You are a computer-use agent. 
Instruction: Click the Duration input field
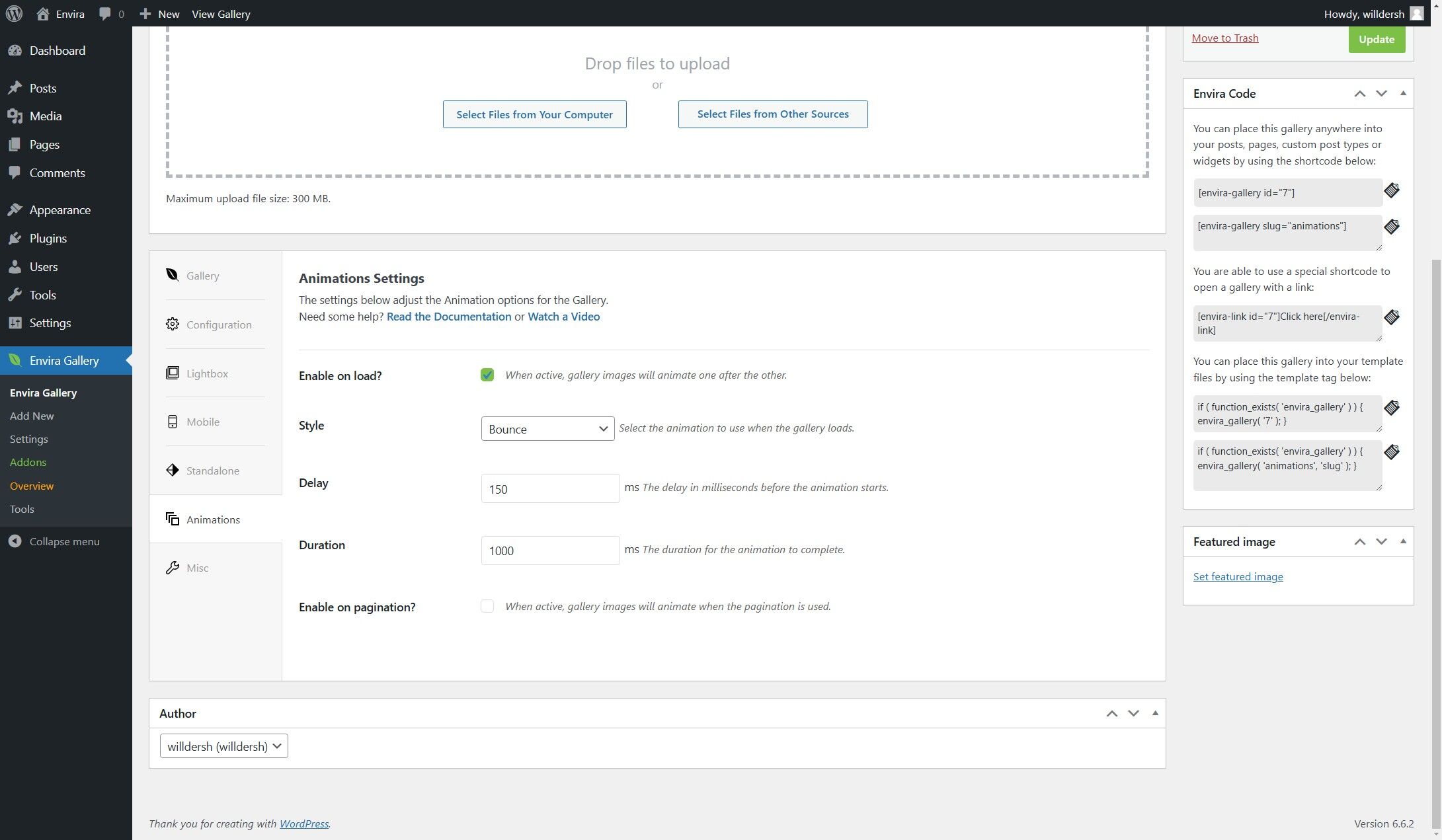(550, 551)
